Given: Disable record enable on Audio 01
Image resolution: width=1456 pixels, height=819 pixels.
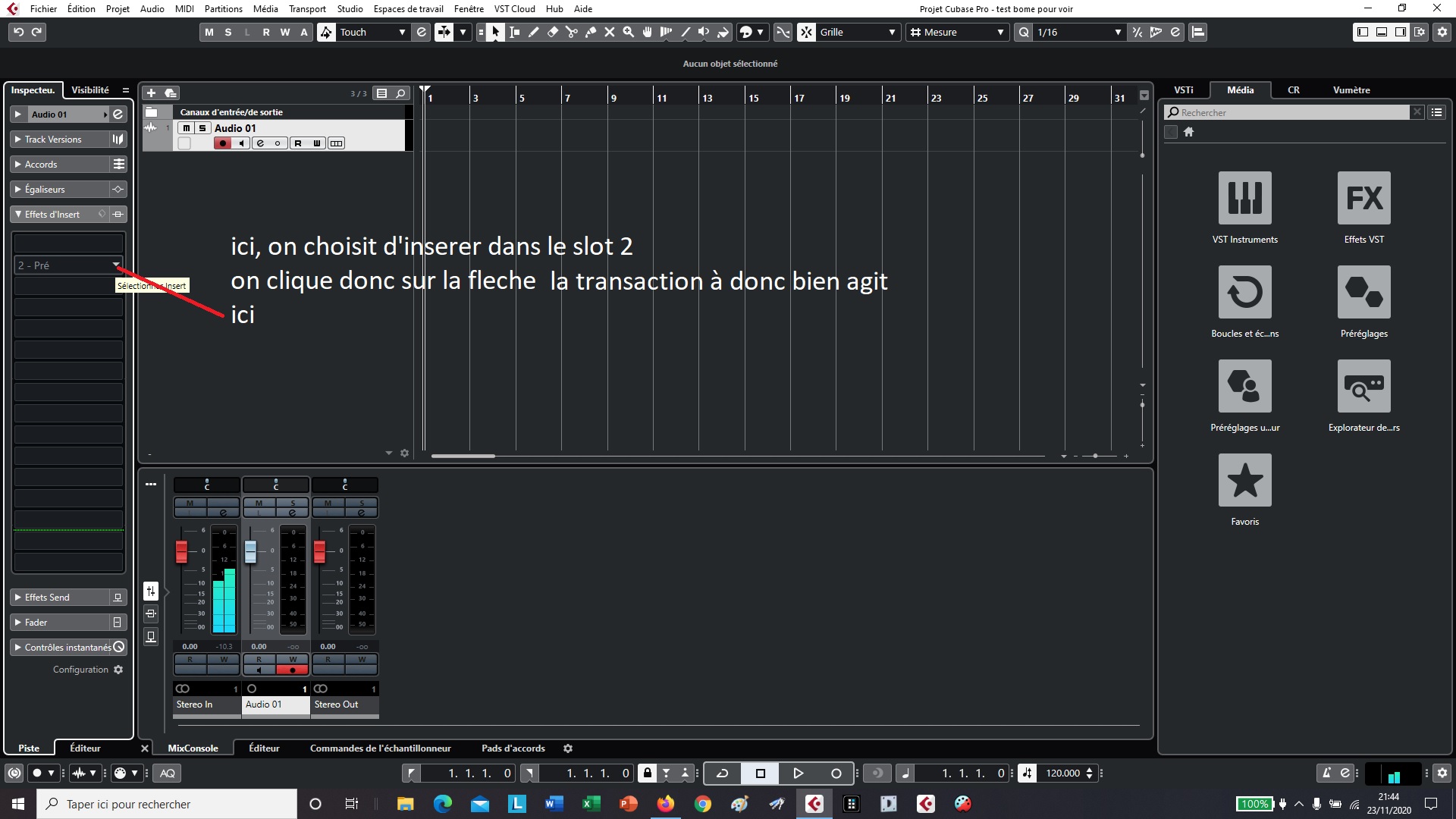Looking at the screenshot, I should [222, 143].
